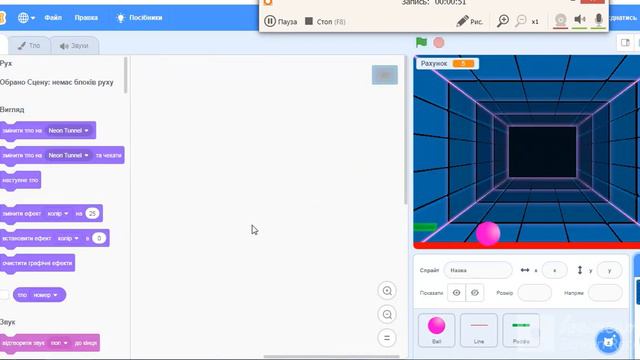The width and height of the screenshot is (640, 360).
Task: Click the value 25 in effect block
Action: tap(92, 213)
